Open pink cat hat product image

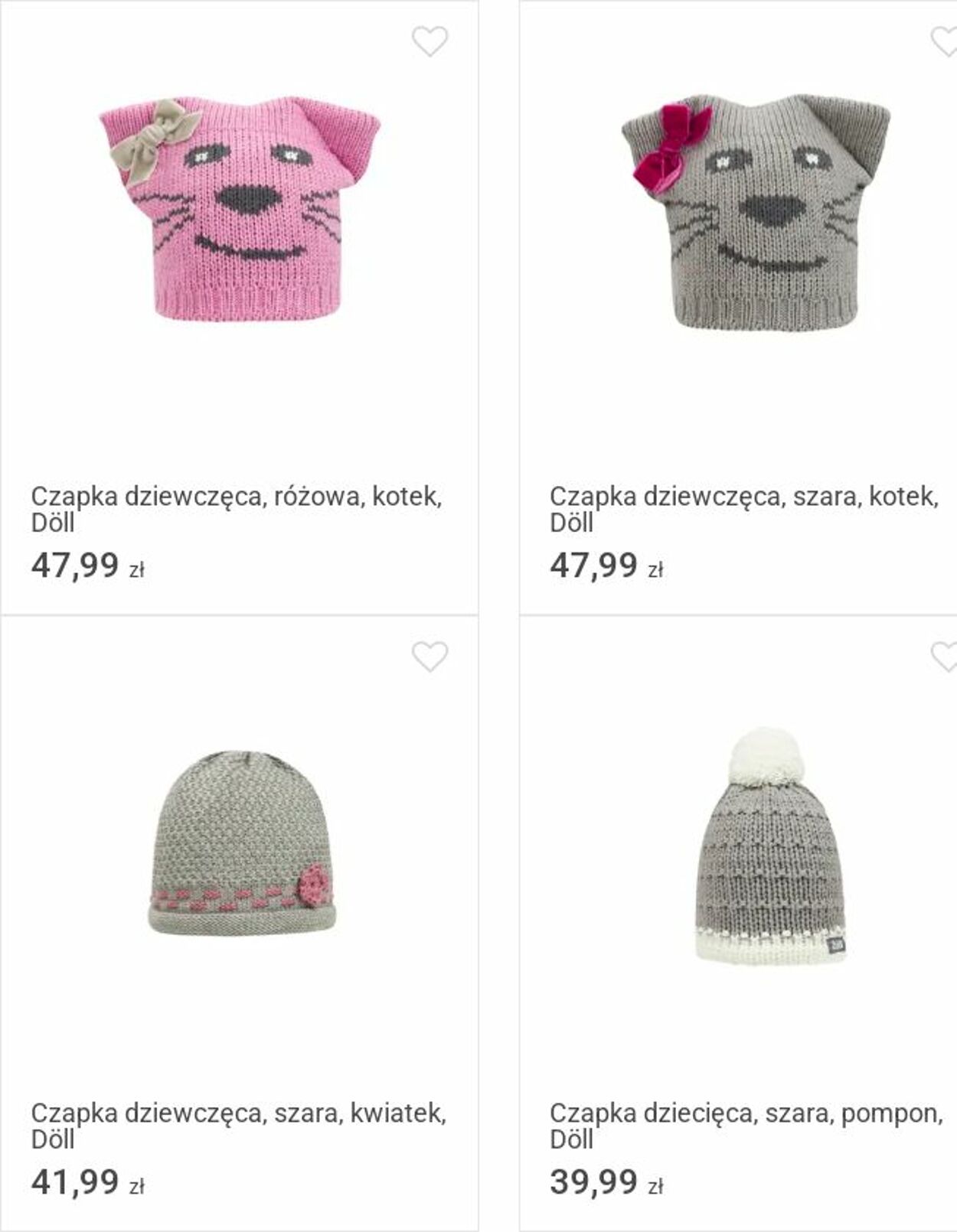[x=240, y=208]
